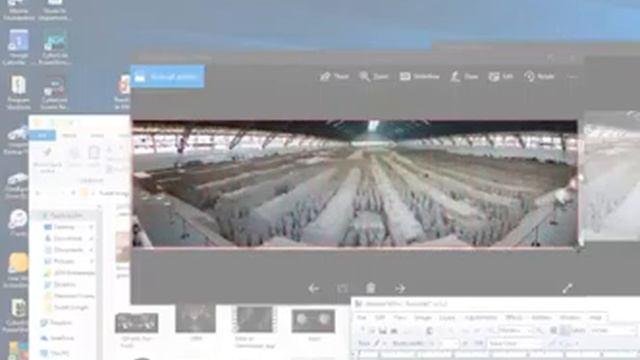Open Edit menu in Paint.NET window
The height and width of the screenshot is (360, 640).
tap(380, 317)
